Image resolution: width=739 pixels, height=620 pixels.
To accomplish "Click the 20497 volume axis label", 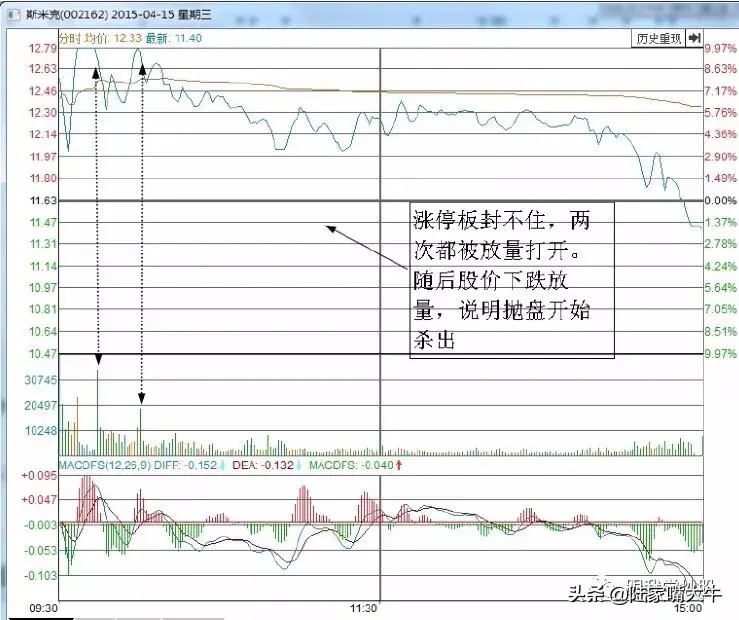I will [41, 406].
